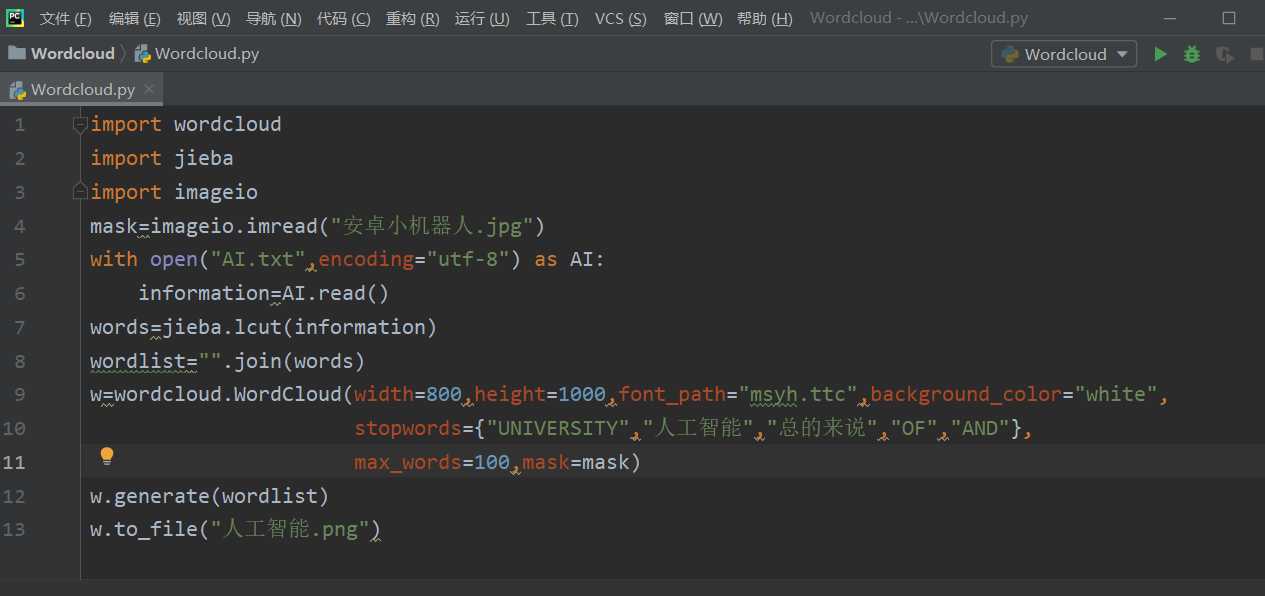Open the 视图 (V) menu

203,19
